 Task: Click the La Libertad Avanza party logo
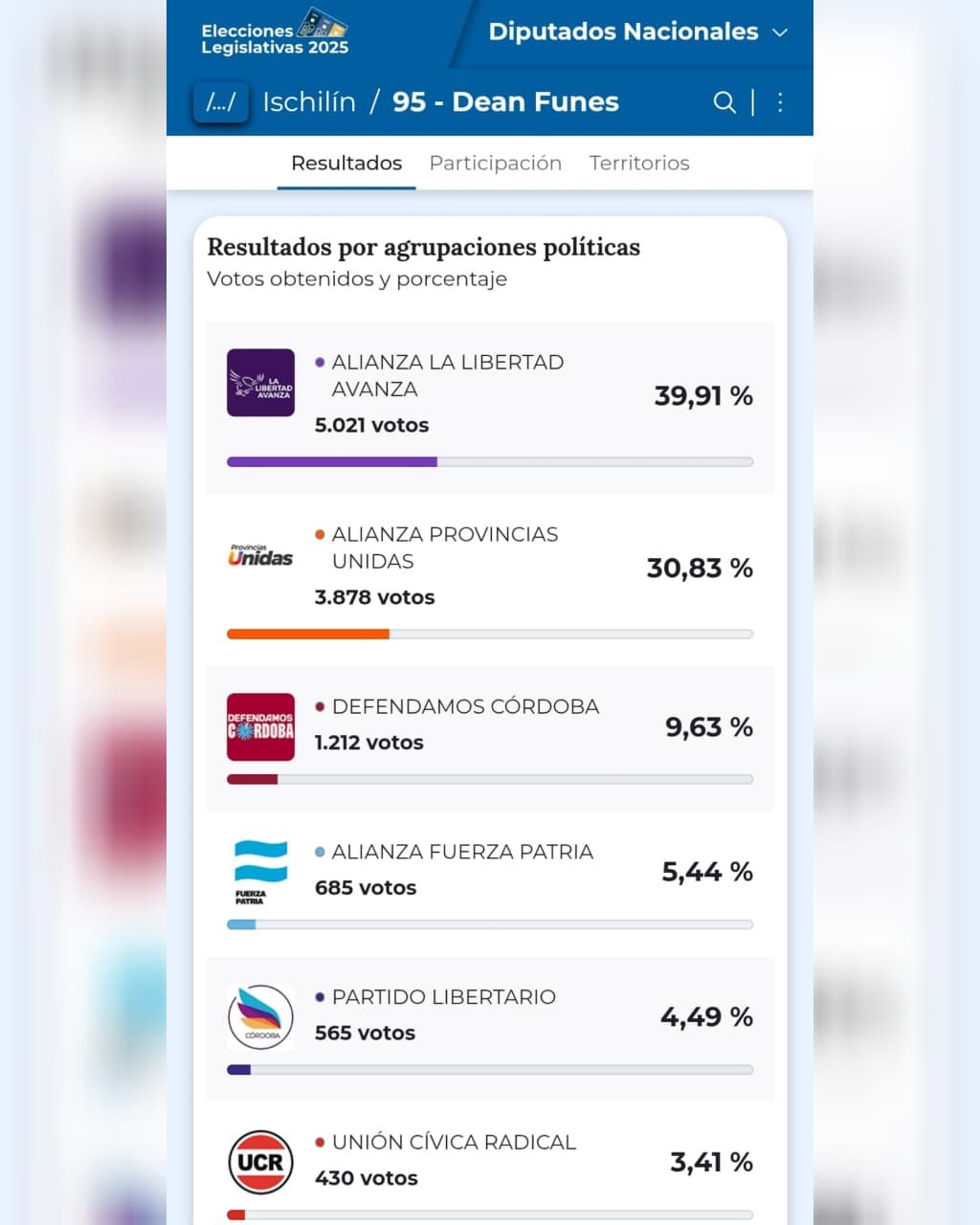click(260, 383)
